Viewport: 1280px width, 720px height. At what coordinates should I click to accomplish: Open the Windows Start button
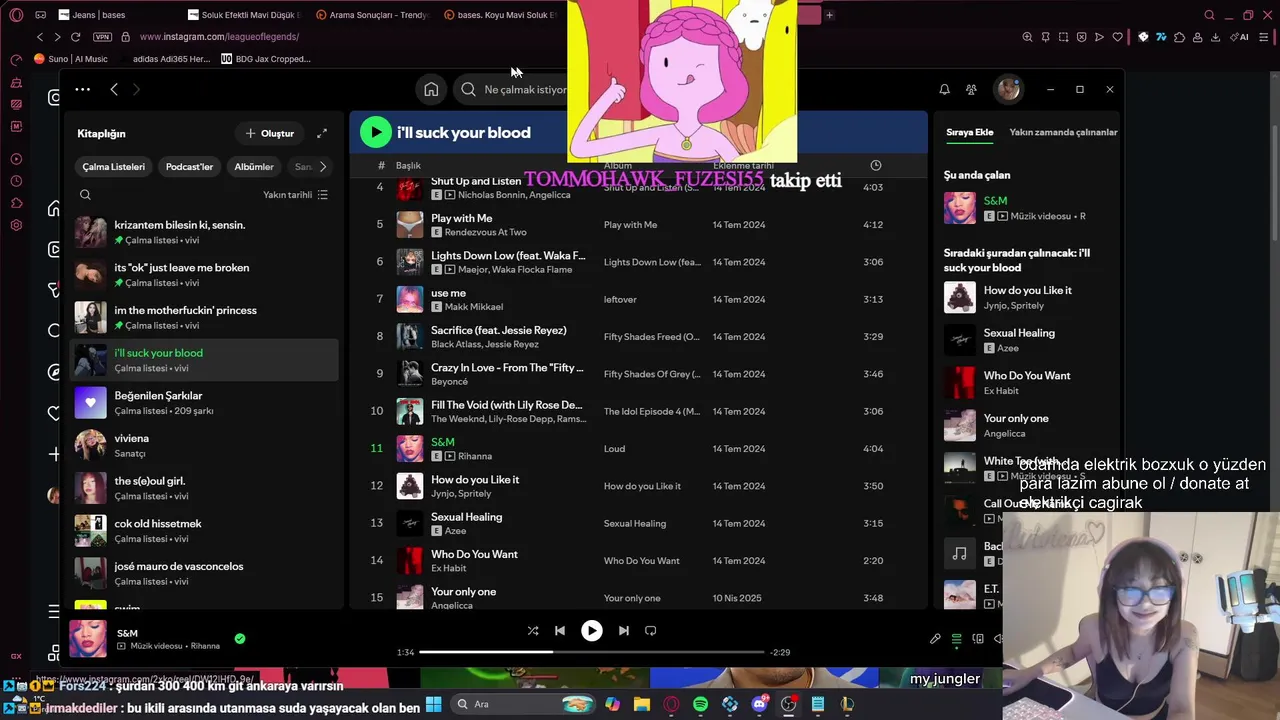coord(433,704)
